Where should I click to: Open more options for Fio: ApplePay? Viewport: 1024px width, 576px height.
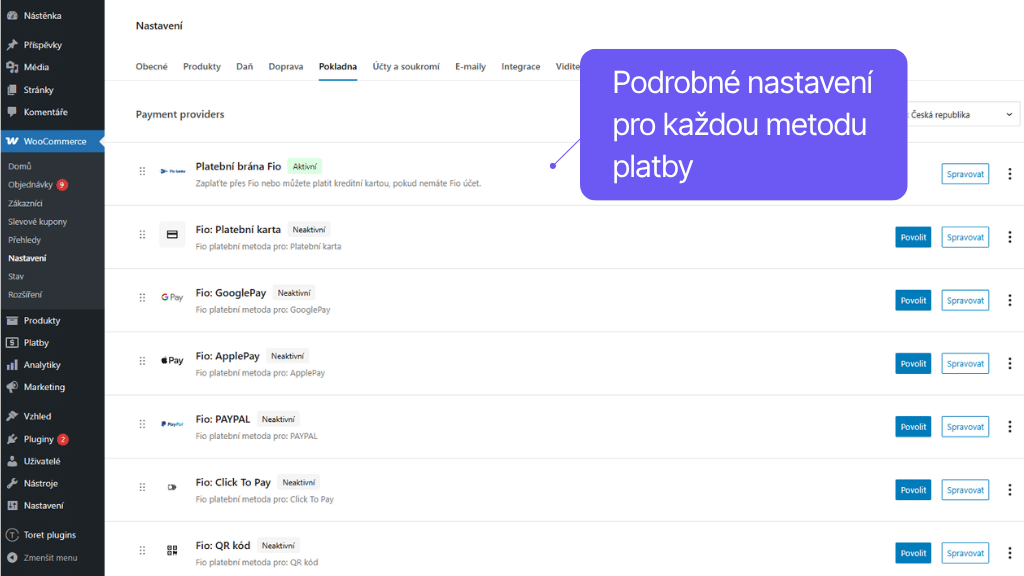pyautogui.click(x=1010, y=363)
